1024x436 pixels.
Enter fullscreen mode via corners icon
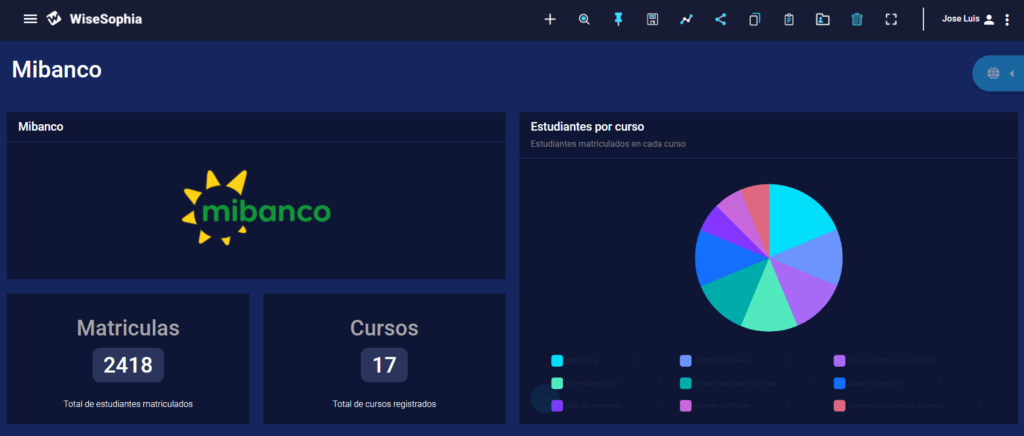tap(891, 20)
